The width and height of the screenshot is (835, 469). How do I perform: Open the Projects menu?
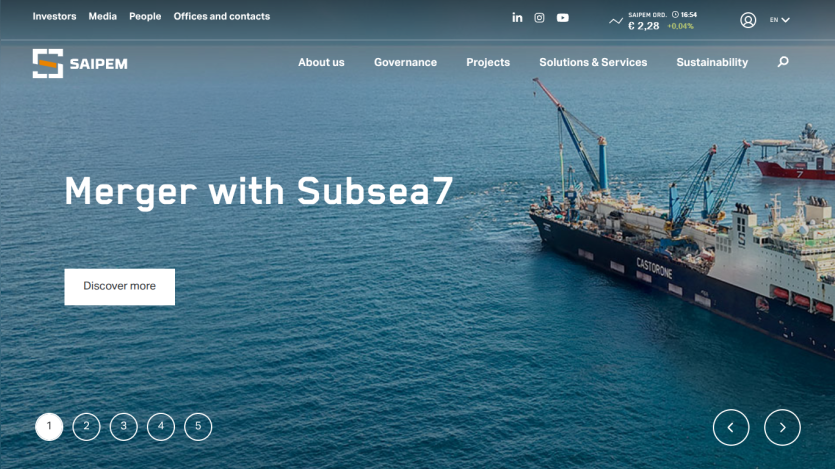(x=488, y=62)
